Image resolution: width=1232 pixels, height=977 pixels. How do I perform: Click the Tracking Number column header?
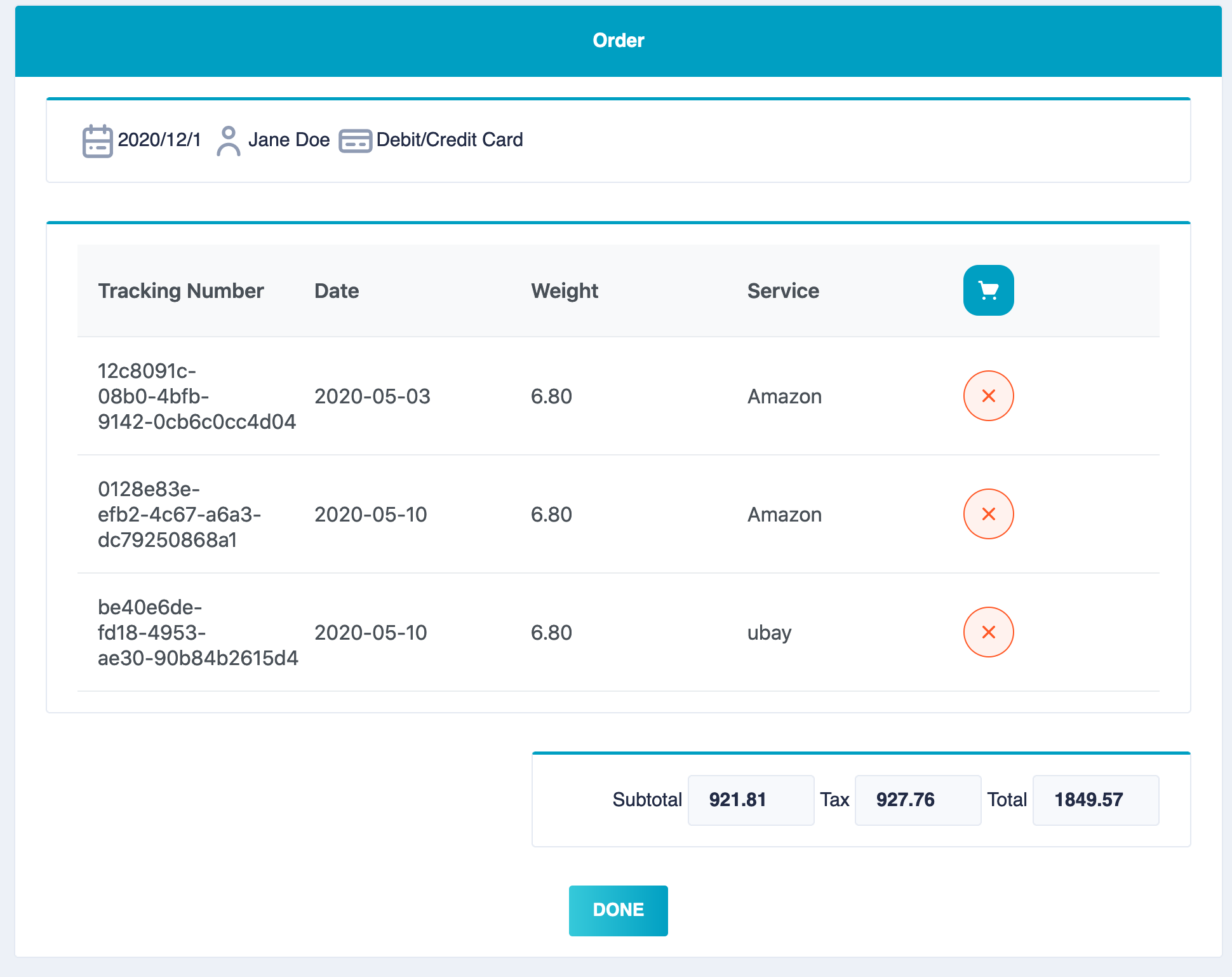181,291
